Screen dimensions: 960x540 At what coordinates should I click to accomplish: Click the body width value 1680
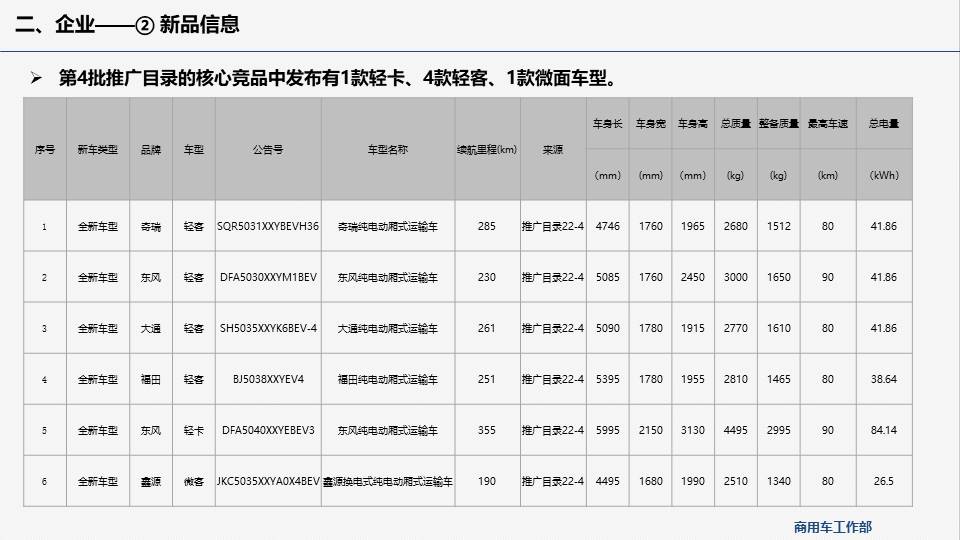tap(650, 481)
